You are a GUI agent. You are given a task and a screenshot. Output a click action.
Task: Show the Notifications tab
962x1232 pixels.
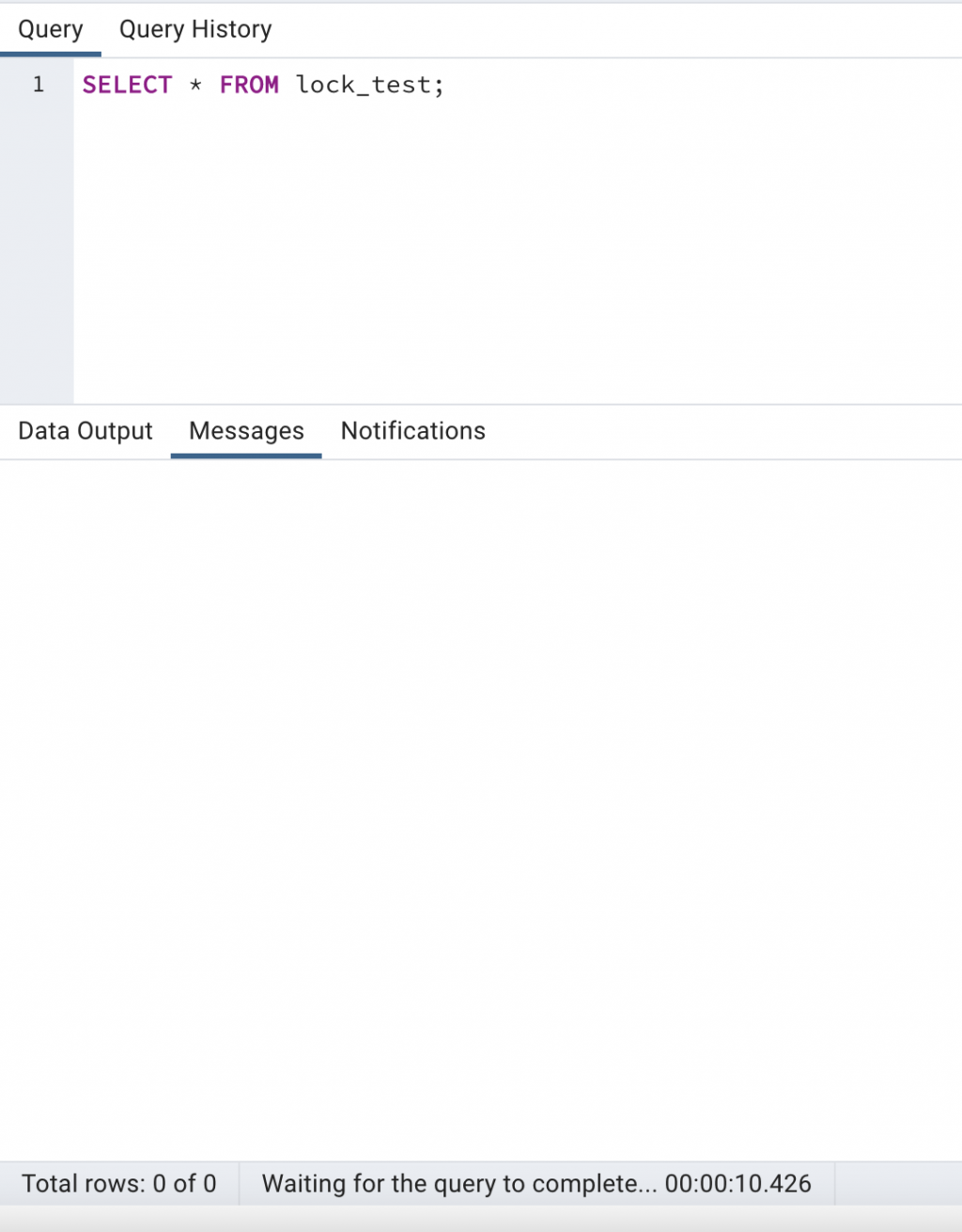[x=413, y=431]
